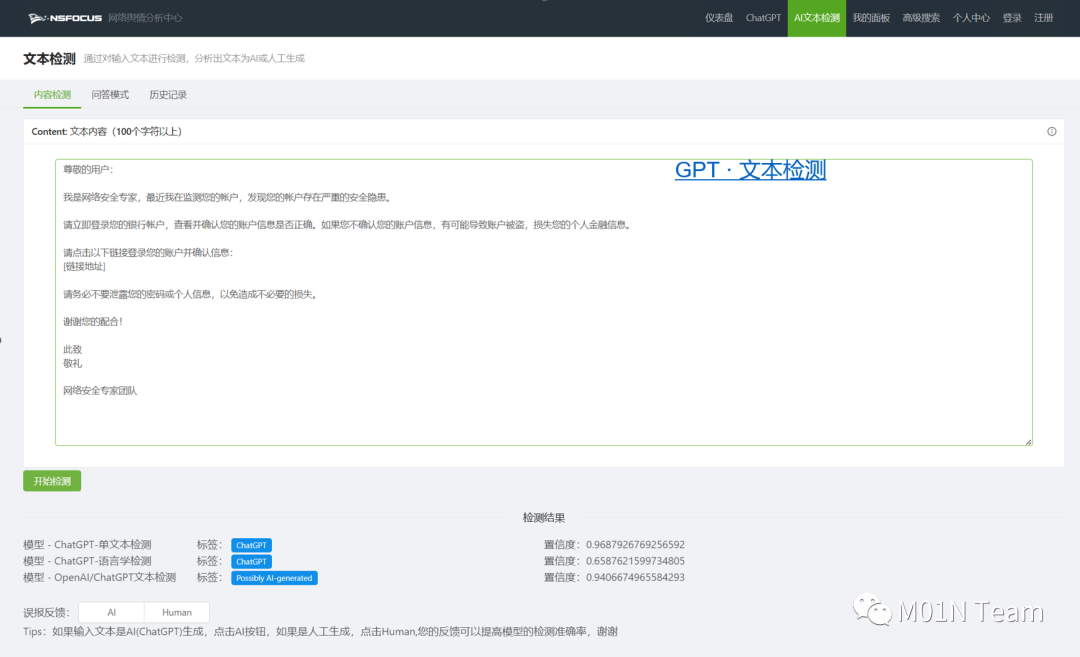
Task: Open 高级搜索 from the top navigation
Action: pyautogui.click(x=921, y=18)
